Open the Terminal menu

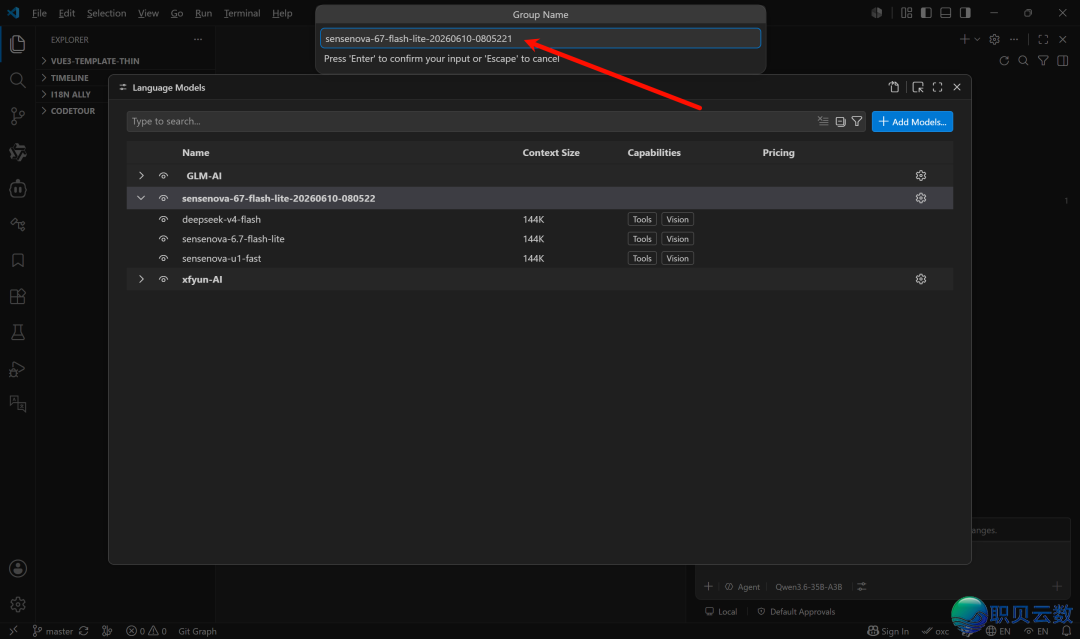tap(242, 13)
